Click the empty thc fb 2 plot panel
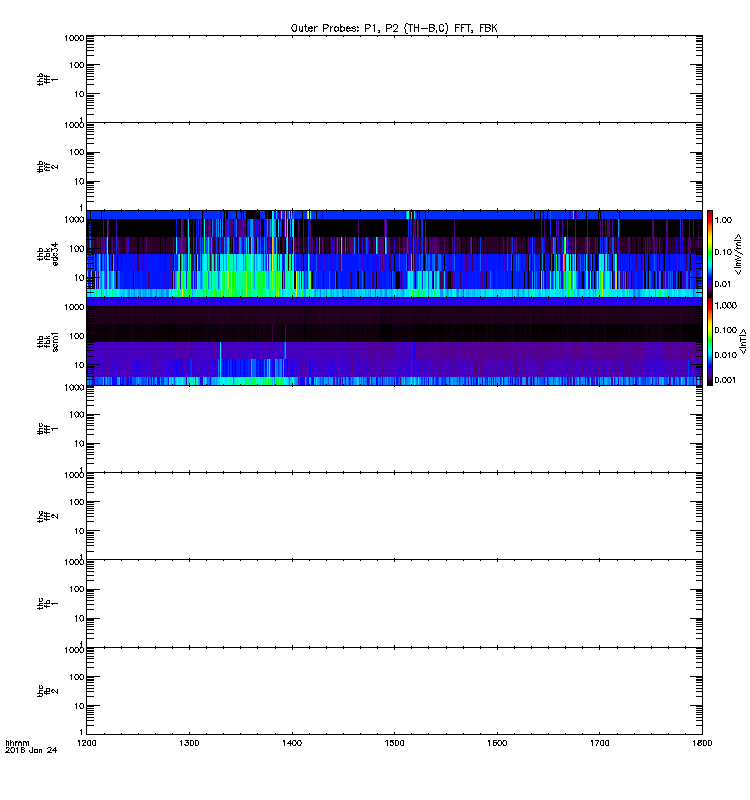Screen dimensions: 750x800 (394, 691)
